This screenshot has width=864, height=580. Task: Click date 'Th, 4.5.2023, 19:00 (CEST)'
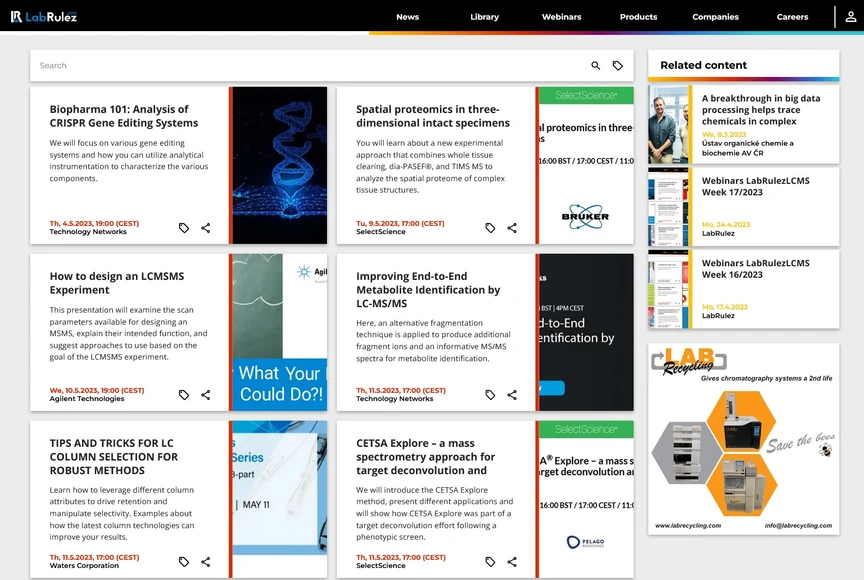tap(94, 224)
